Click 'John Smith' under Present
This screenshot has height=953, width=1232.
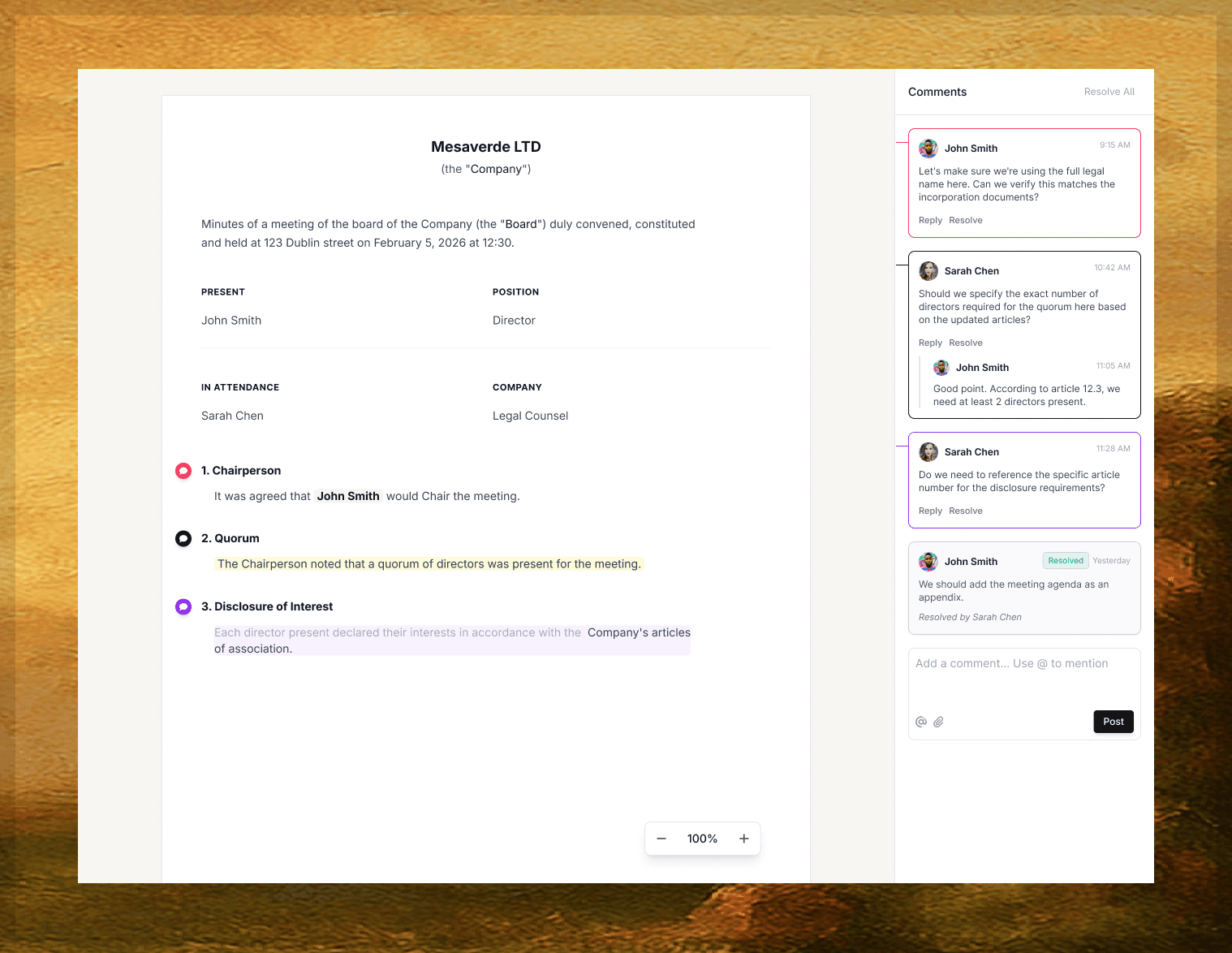[x=231, y=321]
